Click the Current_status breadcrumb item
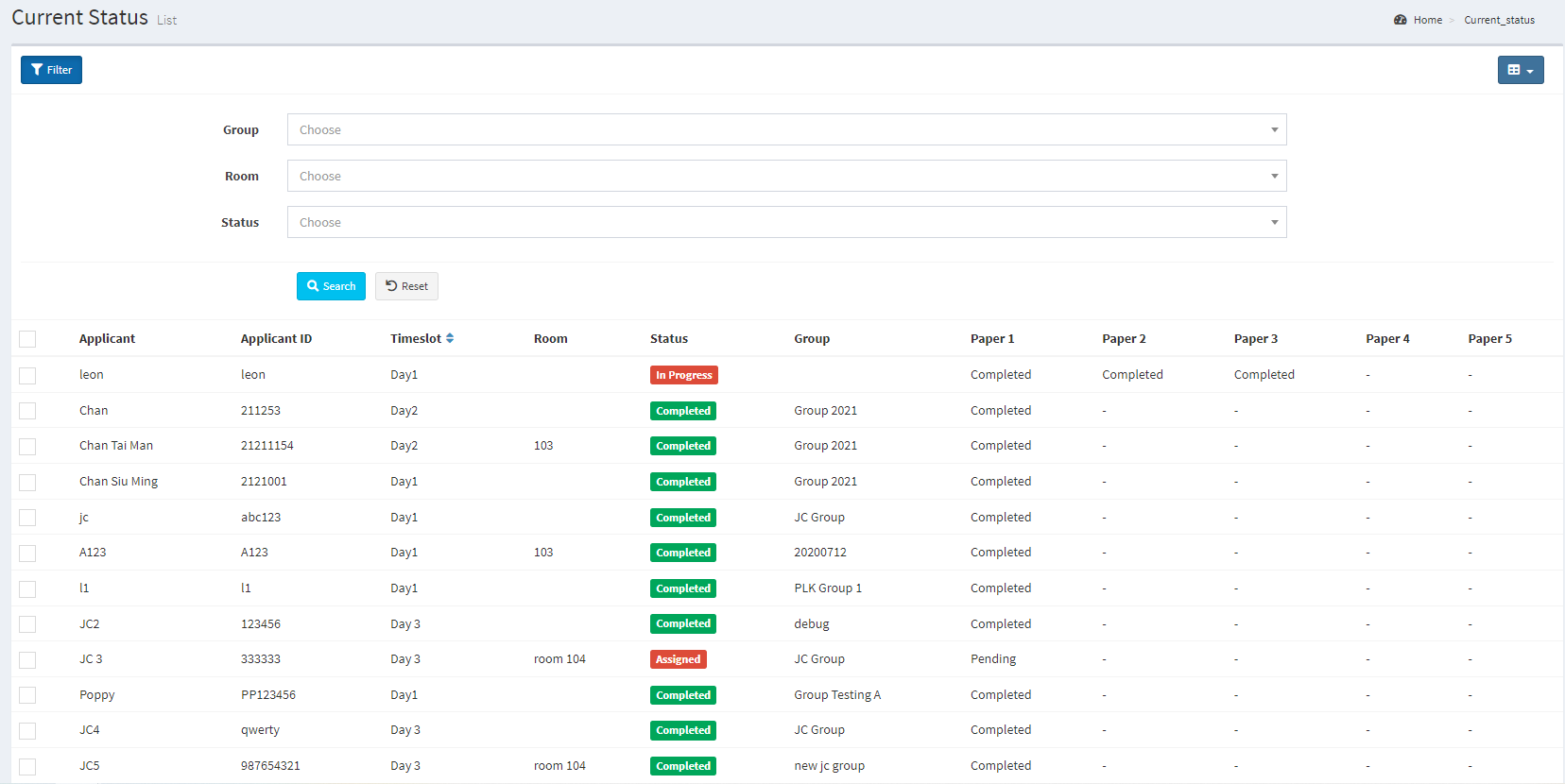This screenshot has height=784, width=1565. (1499, 20)
